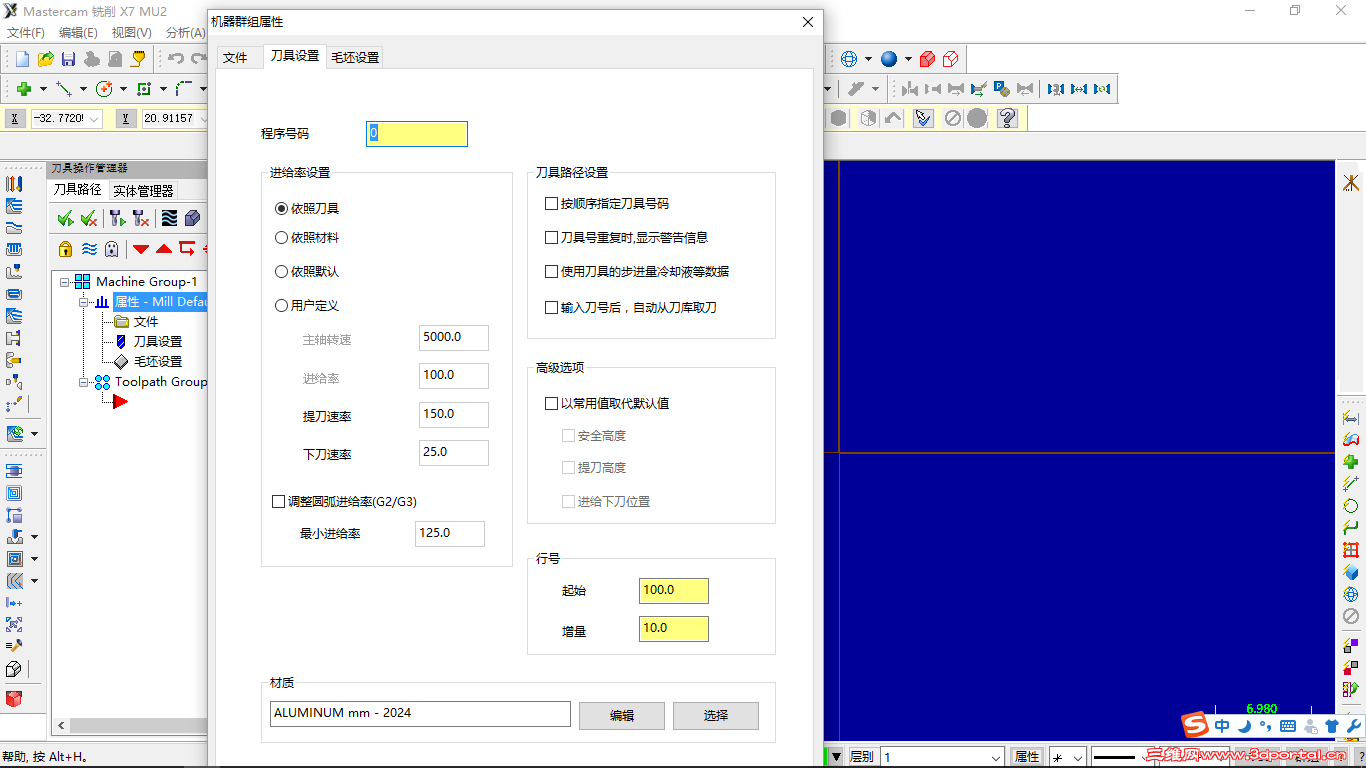Click the blue globe wireframe view icon
The width and height of the screenshot is (1366, 768).
pos(849,59)
